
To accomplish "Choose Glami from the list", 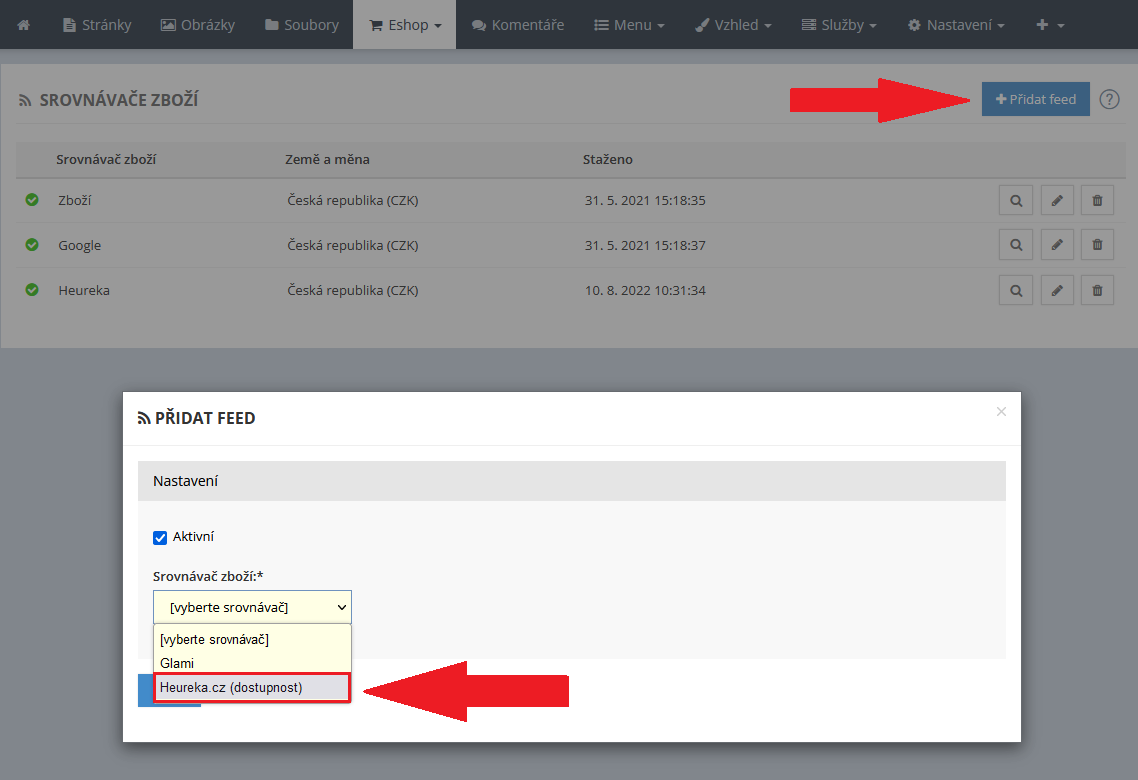I will click(178, 663).
